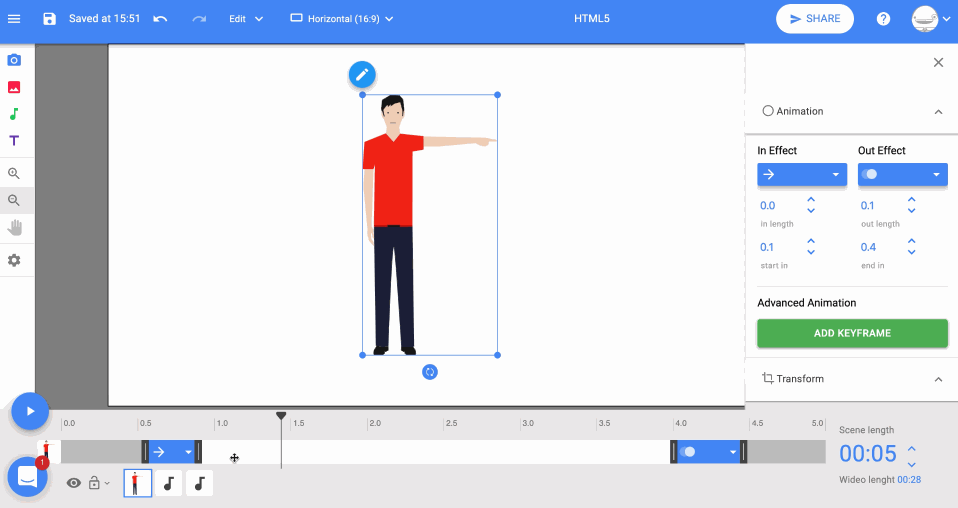958x508 pixels.
Task: Select the purple Text tool
Action: pyautogui.click(x=14, y=141)
